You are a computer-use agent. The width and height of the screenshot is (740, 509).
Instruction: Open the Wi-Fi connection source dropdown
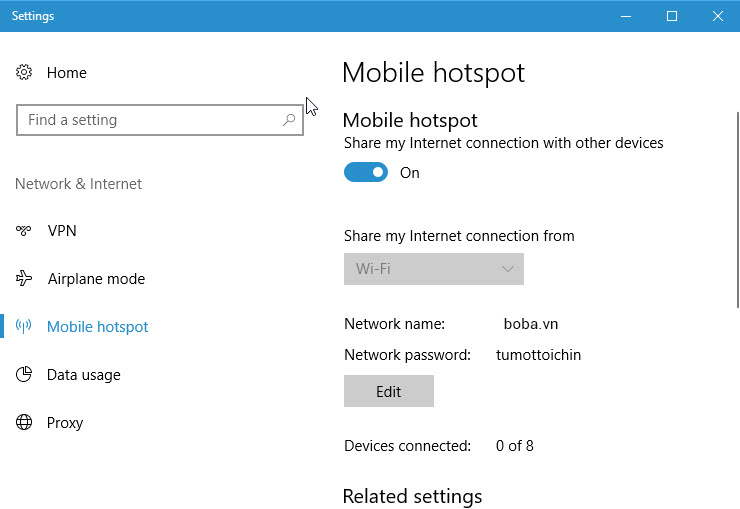click(433, 269)
